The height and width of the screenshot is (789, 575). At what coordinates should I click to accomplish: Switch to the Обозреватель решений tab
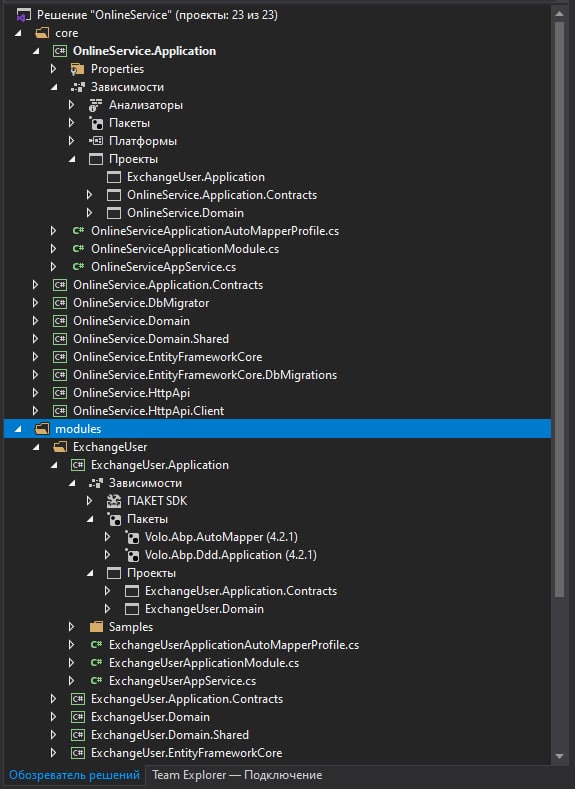click(74, 775)
